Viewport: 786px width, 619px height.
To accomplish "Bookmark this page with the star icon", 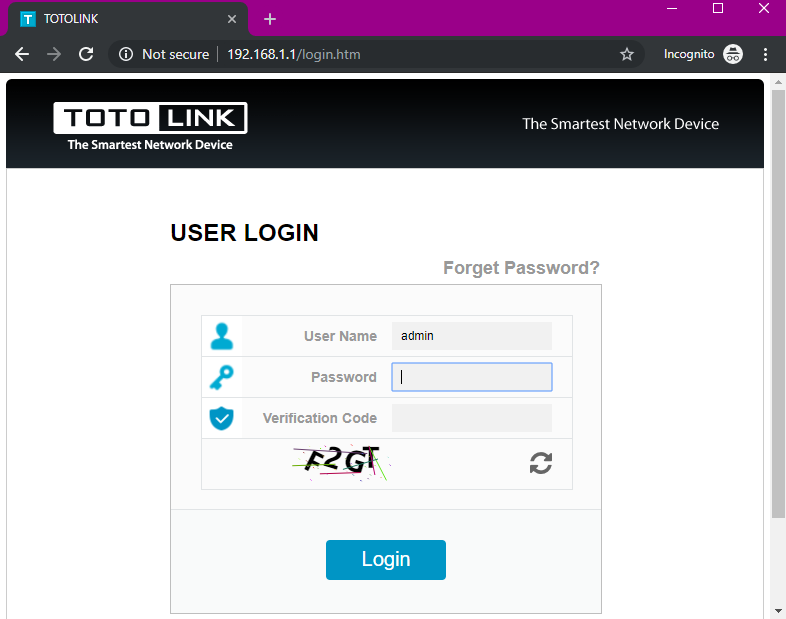I will [627, 54].
